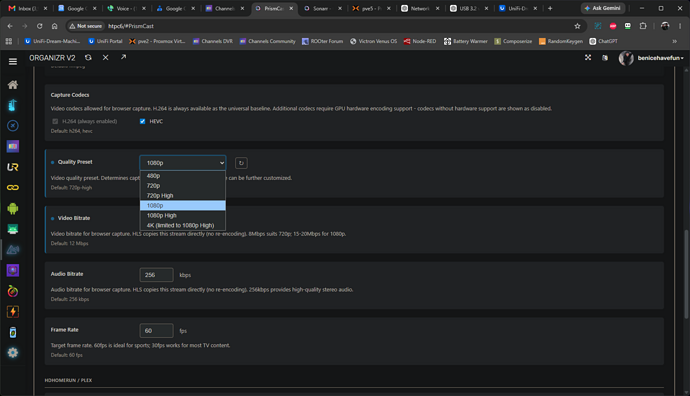The image size is (690, 396).
Task: Go to the Organizr home sidebar icon
Action: tap(13, 84)
